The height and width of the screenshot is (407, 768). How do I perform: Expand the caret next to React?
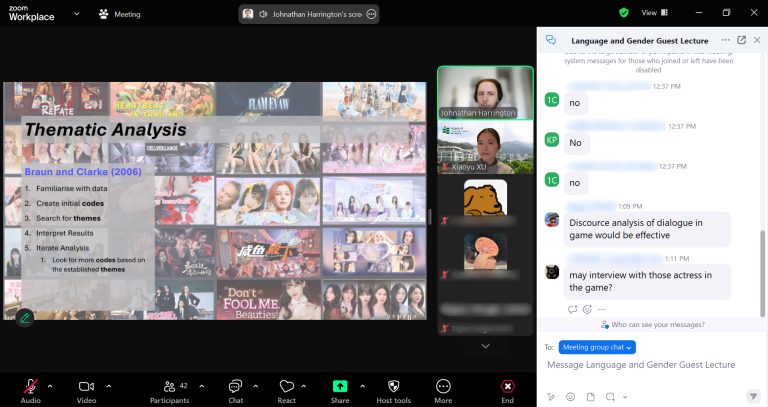[304, 386]
